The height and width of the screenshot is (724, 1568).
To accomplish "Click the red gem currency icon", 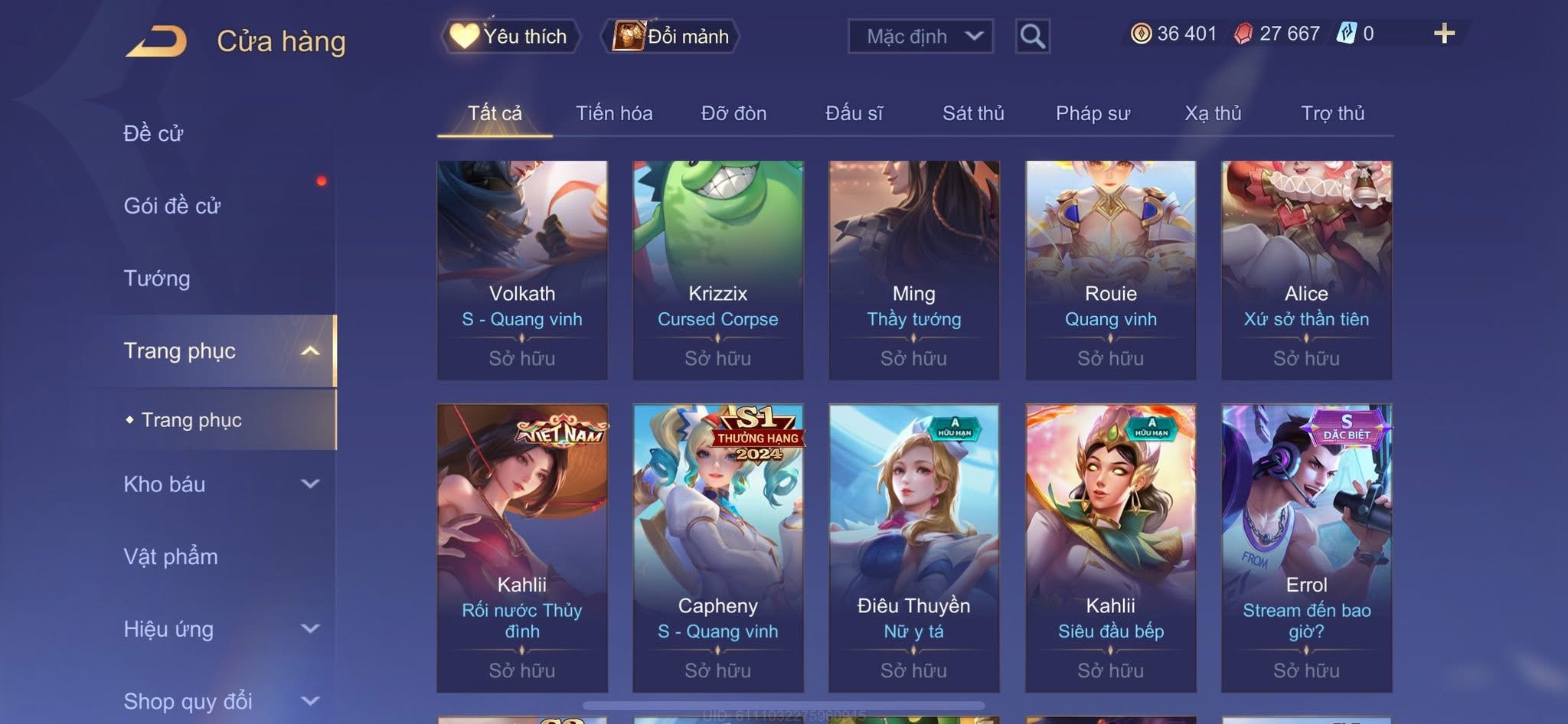I will (x=1243, y=34).
